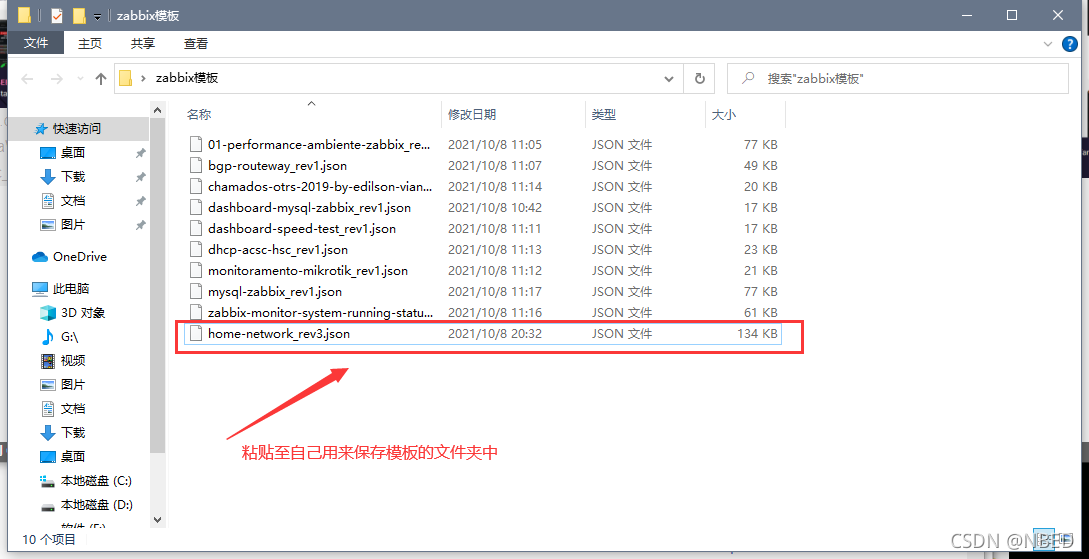The width and height of the screenshot is (1089, 559).
Task: Select file bgp-routeway_rev1.json
Action: coord(277,165)
